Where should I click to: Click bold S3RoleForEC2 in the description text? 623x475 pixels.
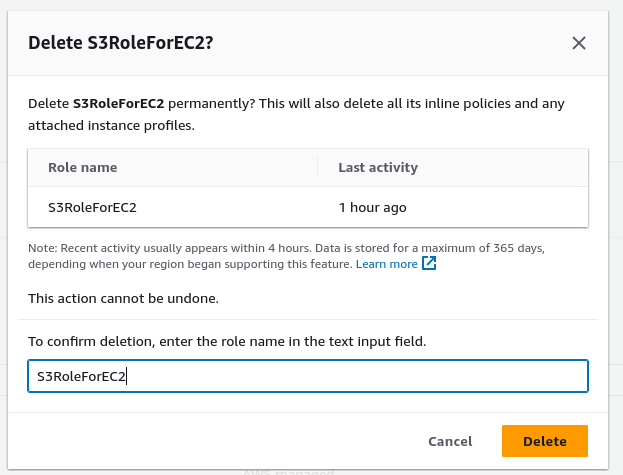tap(118, 103)
